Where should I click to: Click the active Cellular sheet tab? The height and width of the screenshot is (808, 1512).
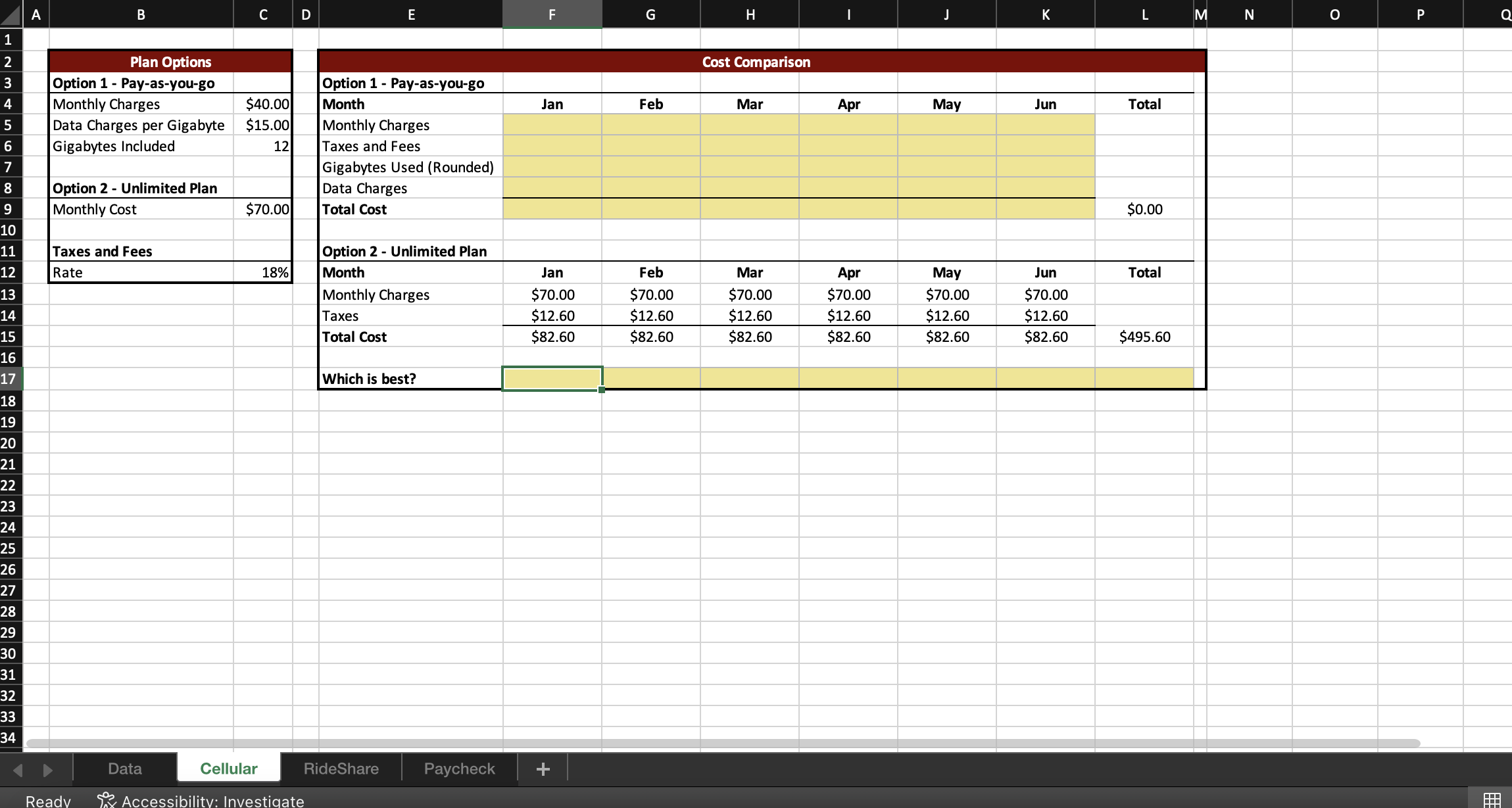228,768
